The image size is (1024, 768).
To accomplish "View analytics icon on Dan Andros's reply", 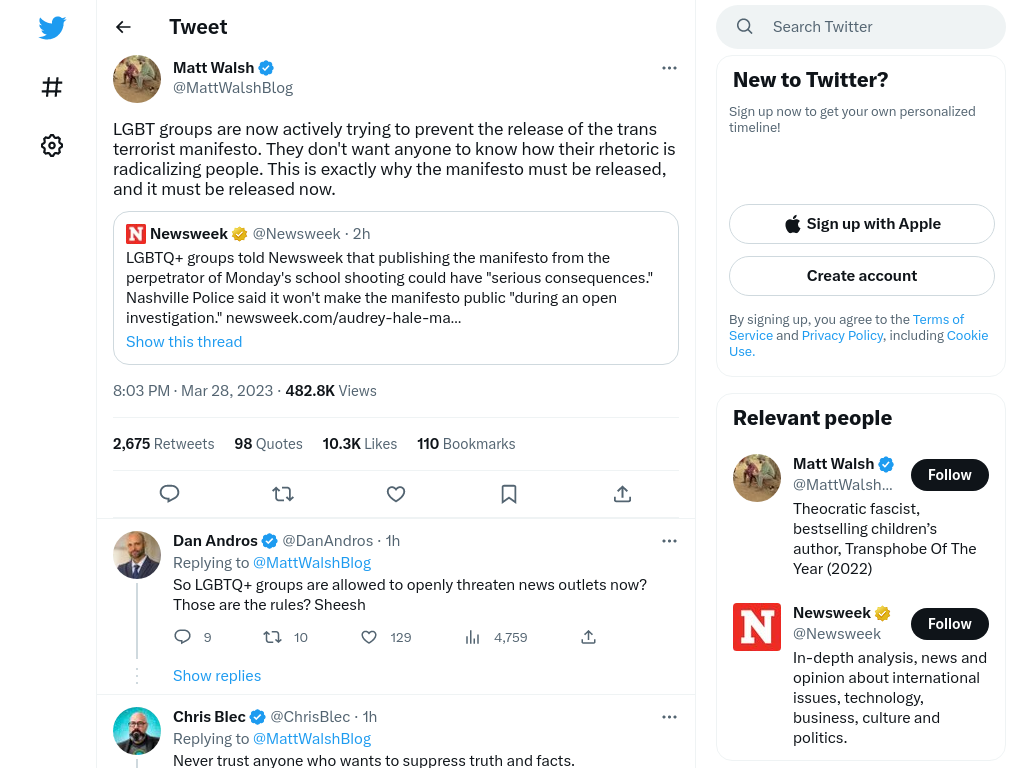I will click(x=472, y=637).
